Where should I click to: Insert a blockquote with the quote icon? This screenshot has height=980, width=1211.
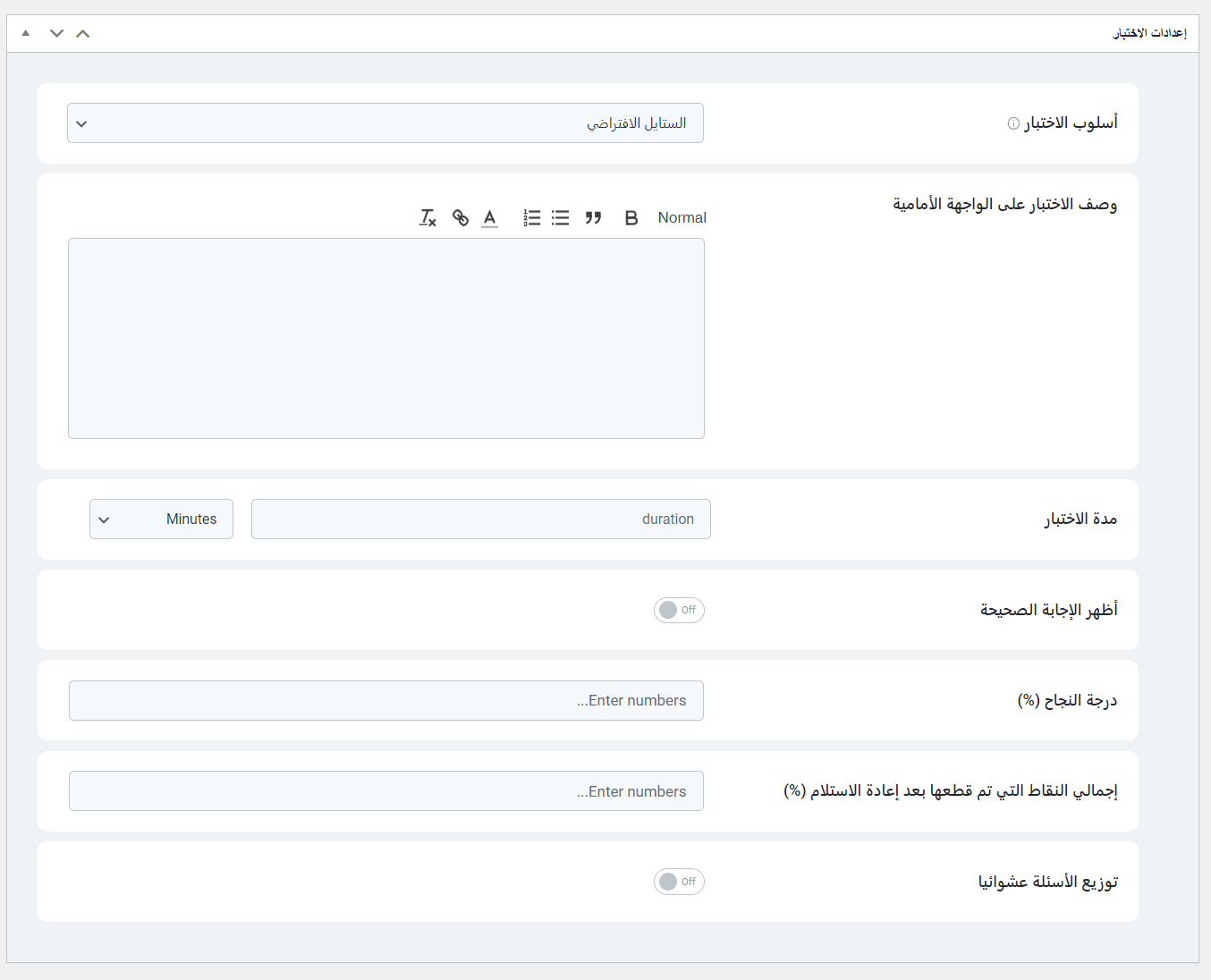pos(593,217)
